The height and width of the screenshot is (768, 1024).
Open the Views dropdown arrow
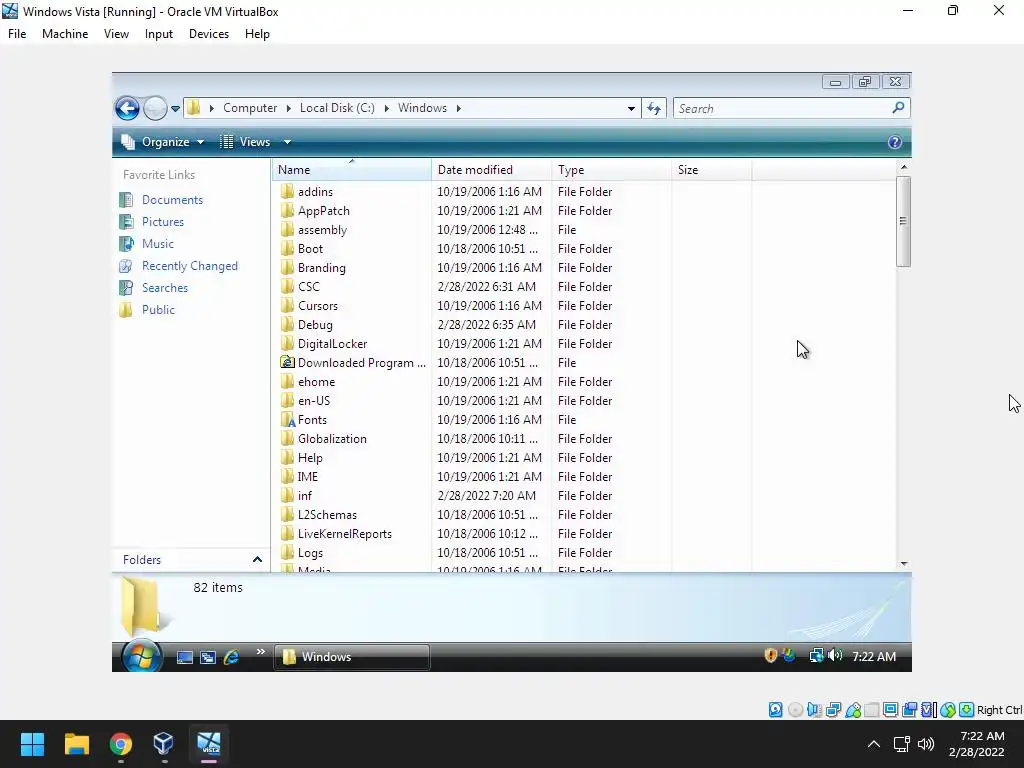[287, 142]
